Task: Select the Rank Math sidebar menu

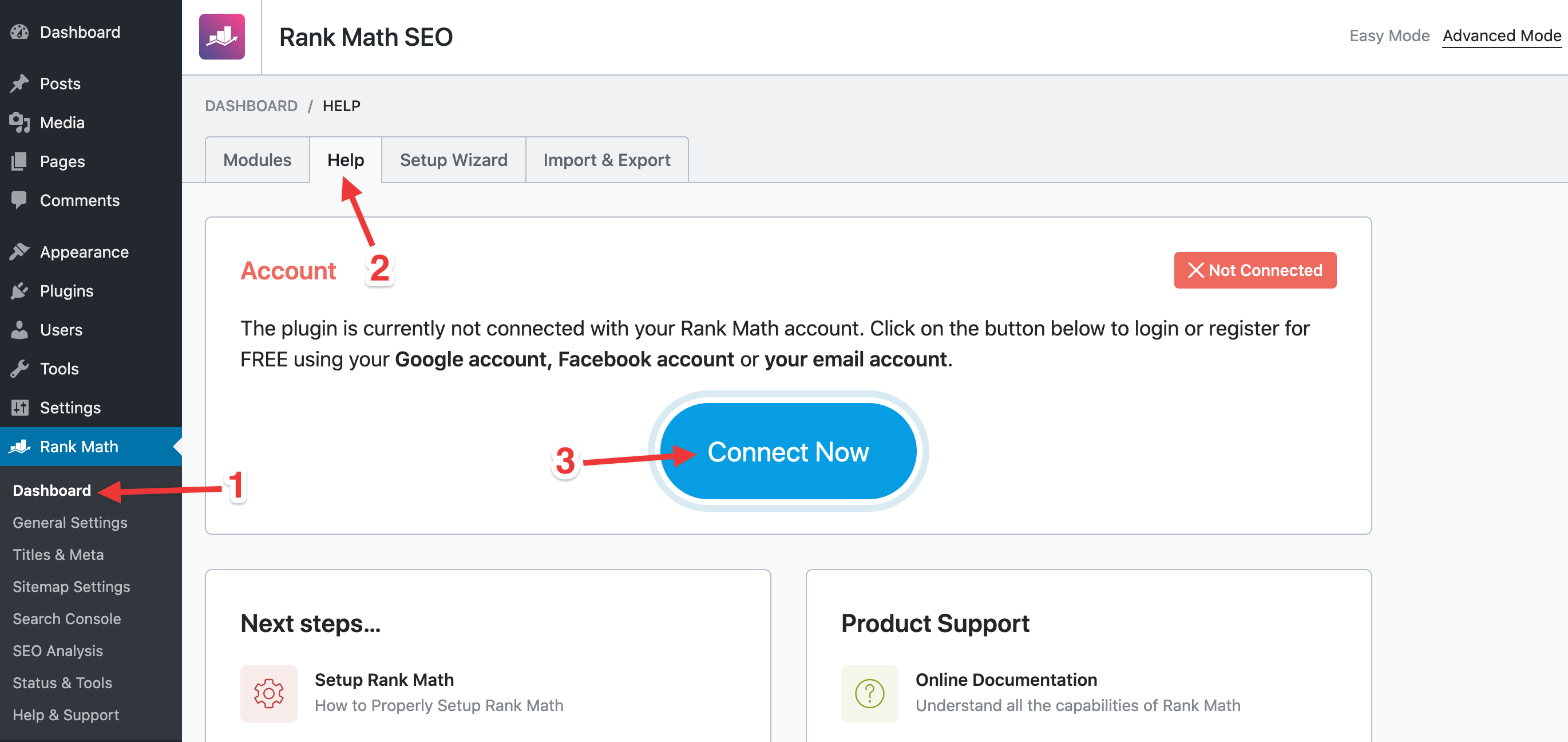Action: (x=90, y=447)
